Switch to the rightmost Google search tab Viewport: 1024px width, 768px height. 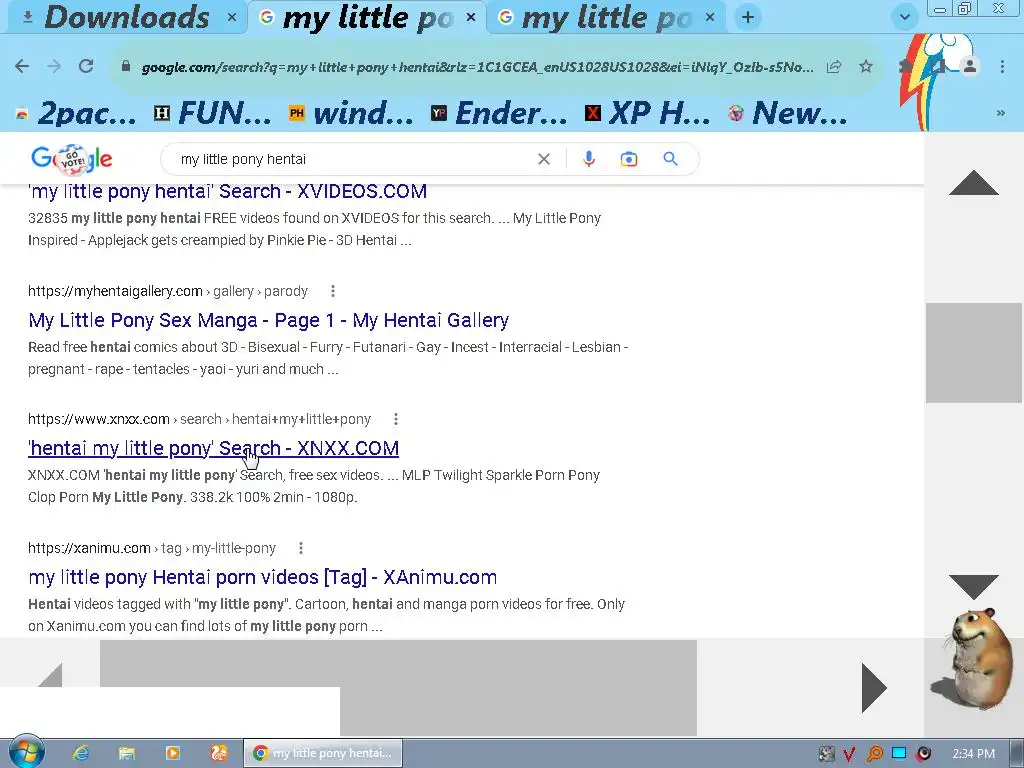[x=605, y=18]
